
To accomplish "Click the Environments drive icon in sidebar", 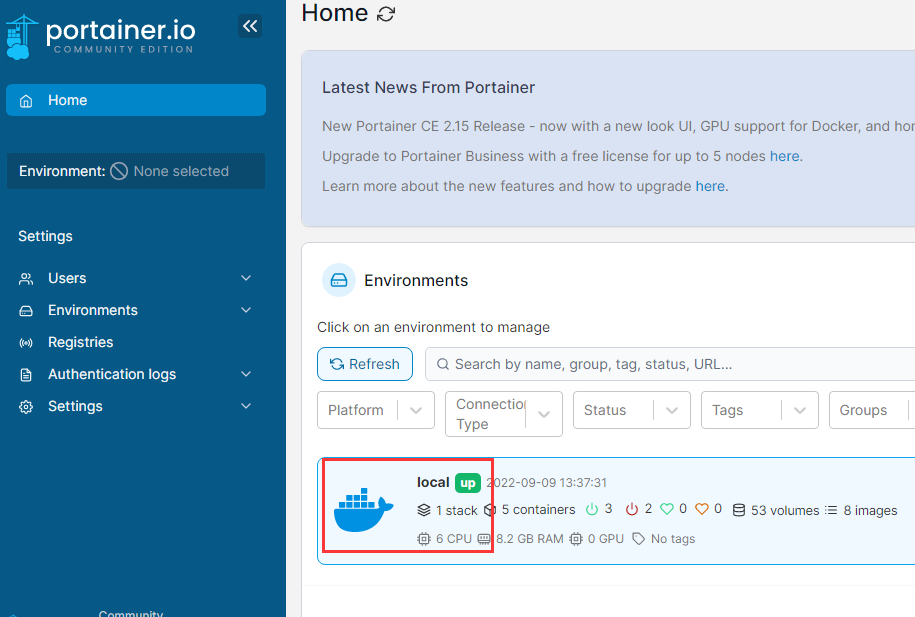I will [x=26, y=311].
